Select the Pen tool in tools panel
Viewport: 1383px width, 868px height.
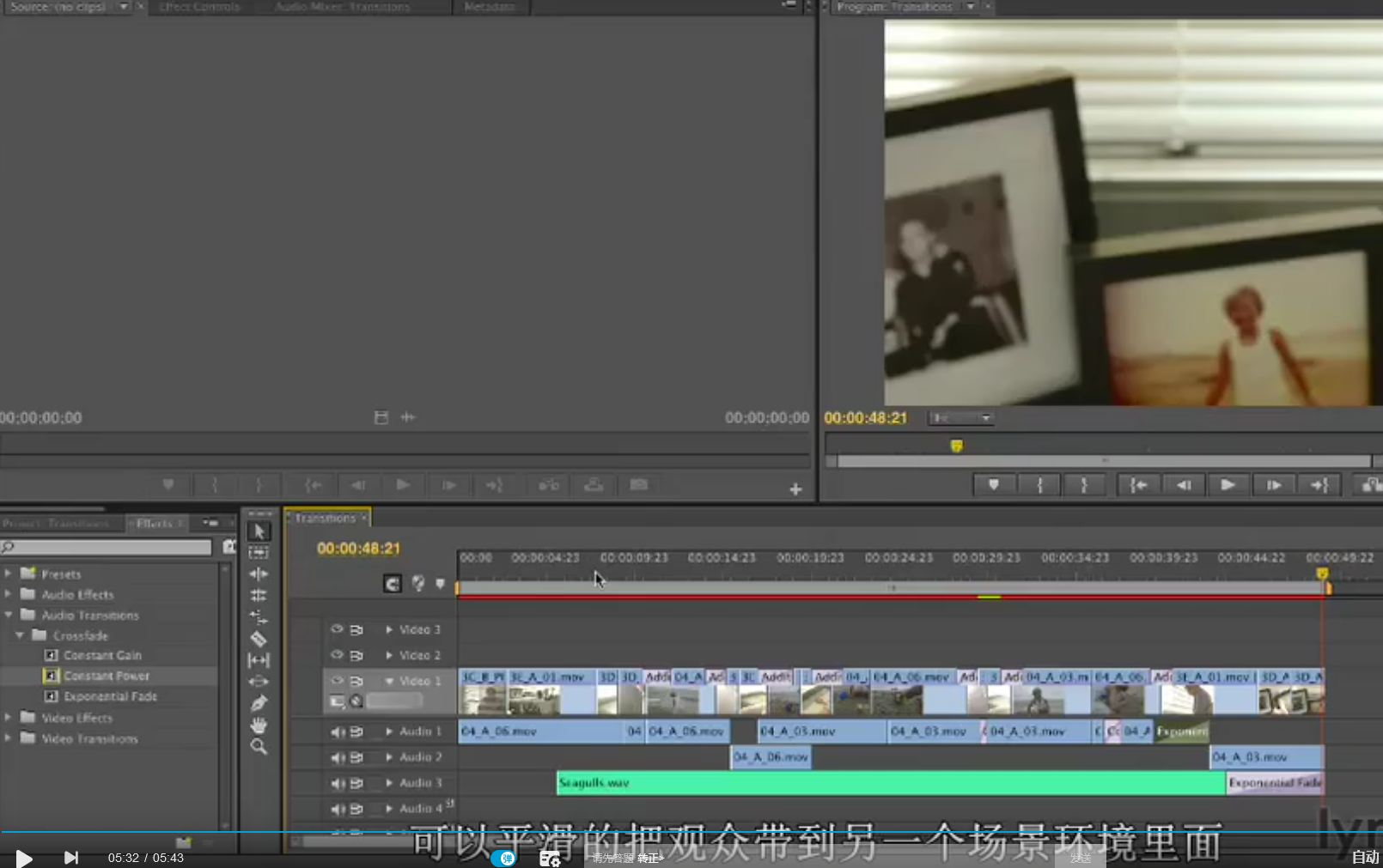[258, 703]
